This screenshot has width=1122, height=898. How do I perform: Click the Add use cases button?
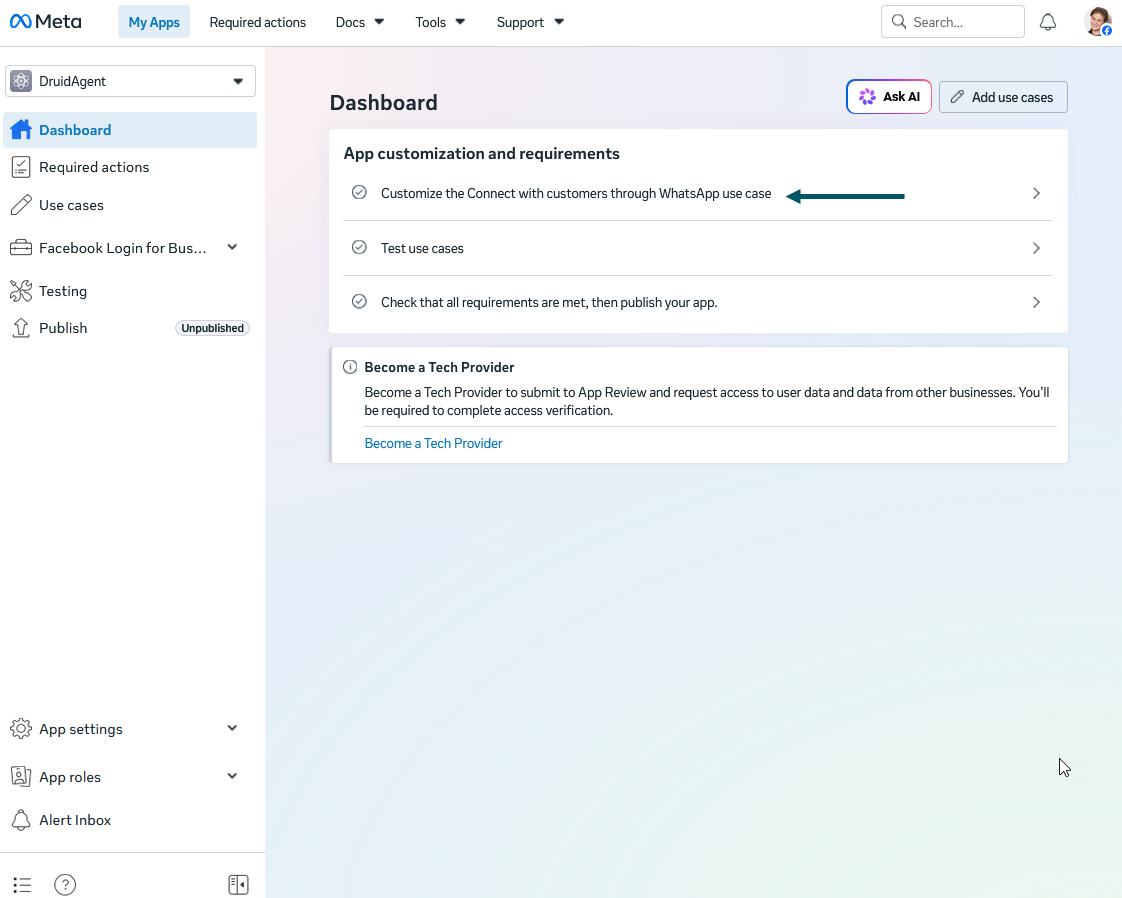pyautogui.click(x=1003, y=97)
